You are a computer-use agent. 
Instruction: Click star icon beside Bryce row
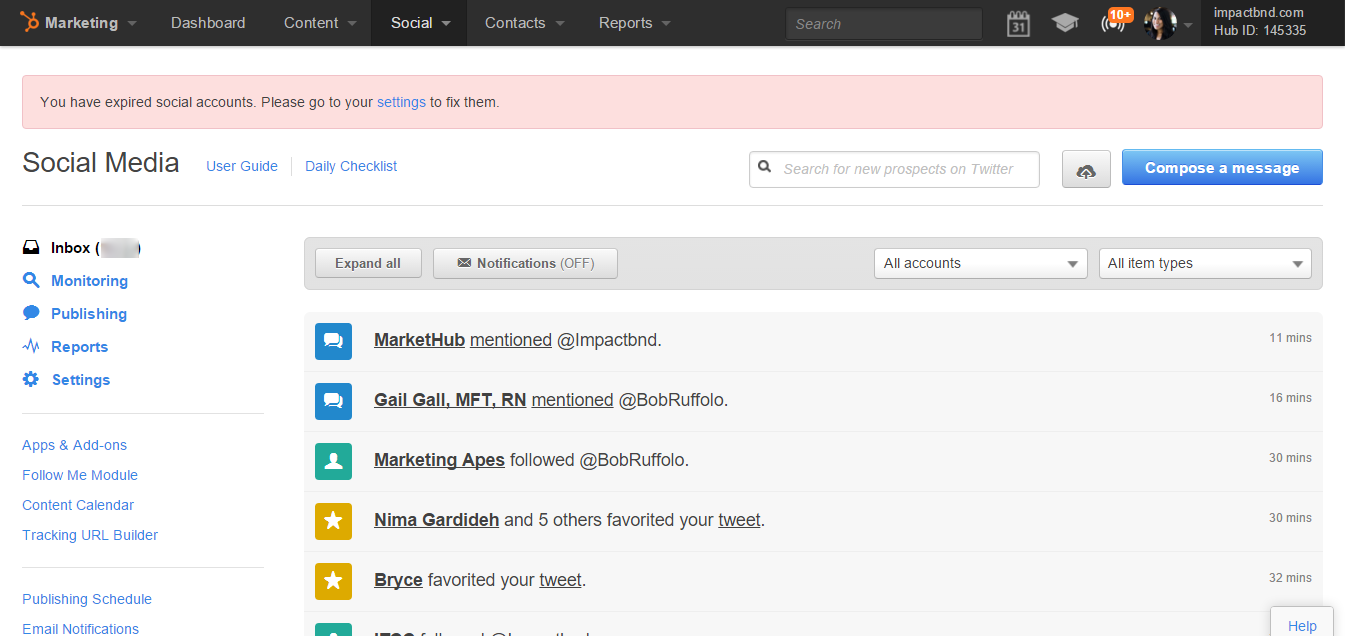pyautogui.click(x=334, y=581)
